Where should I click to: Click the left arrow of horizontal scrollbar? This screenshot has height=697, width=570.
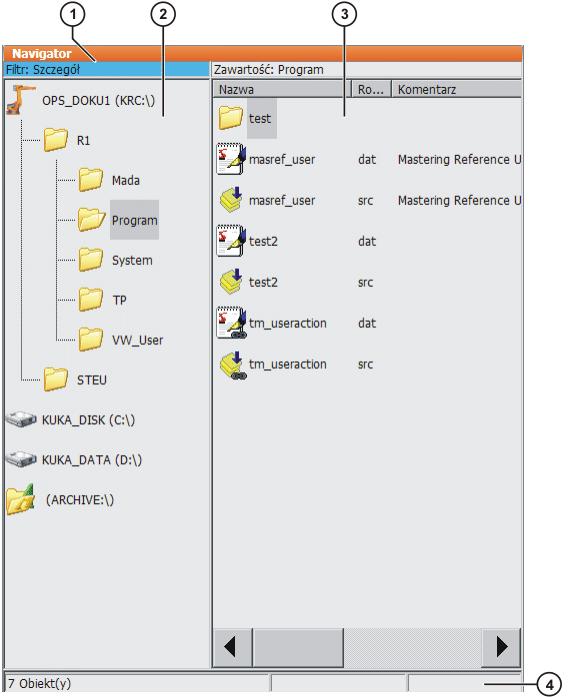(233, 647)
